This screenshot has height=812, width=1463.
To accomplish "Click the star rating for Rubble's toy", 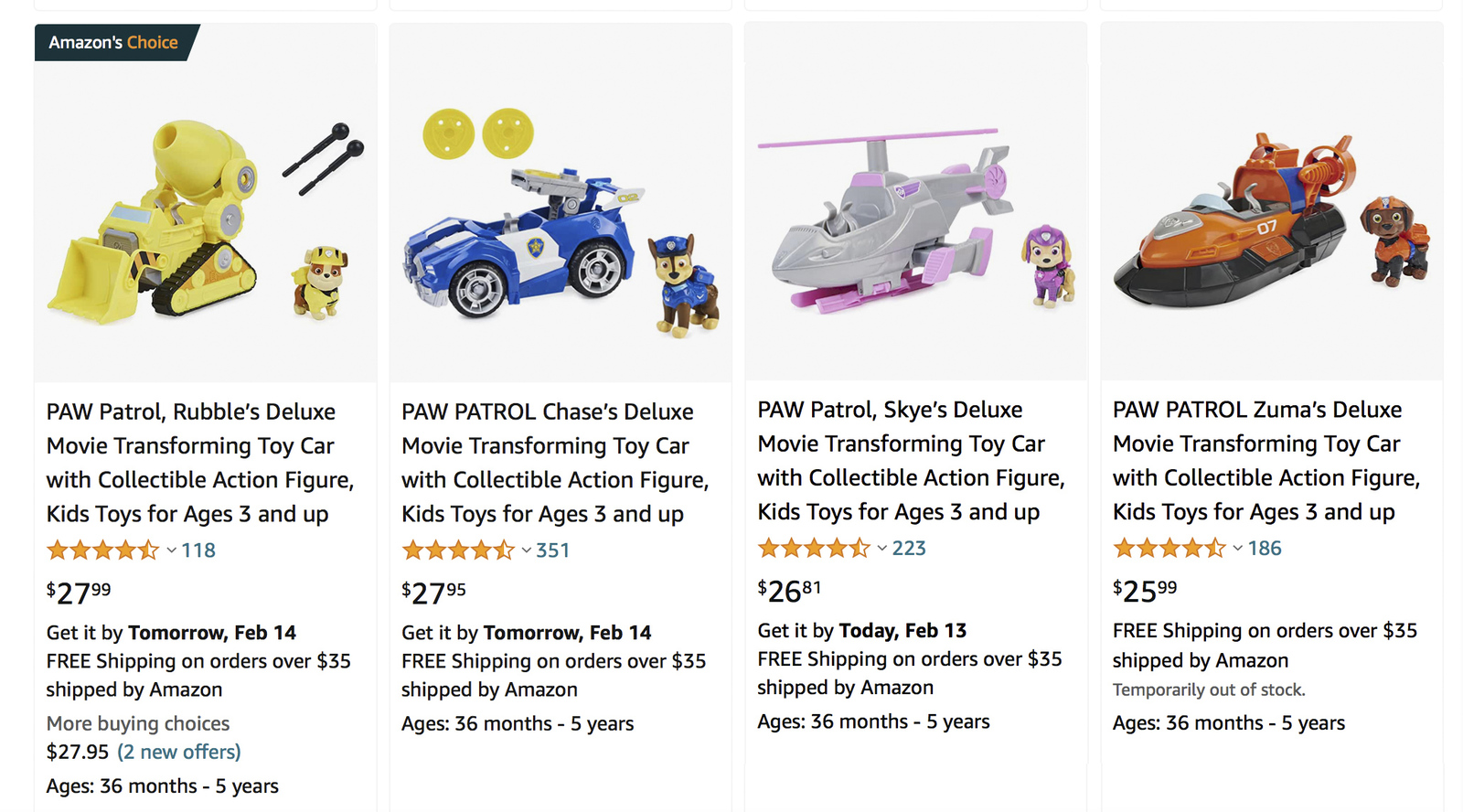I will pos(102,550).
